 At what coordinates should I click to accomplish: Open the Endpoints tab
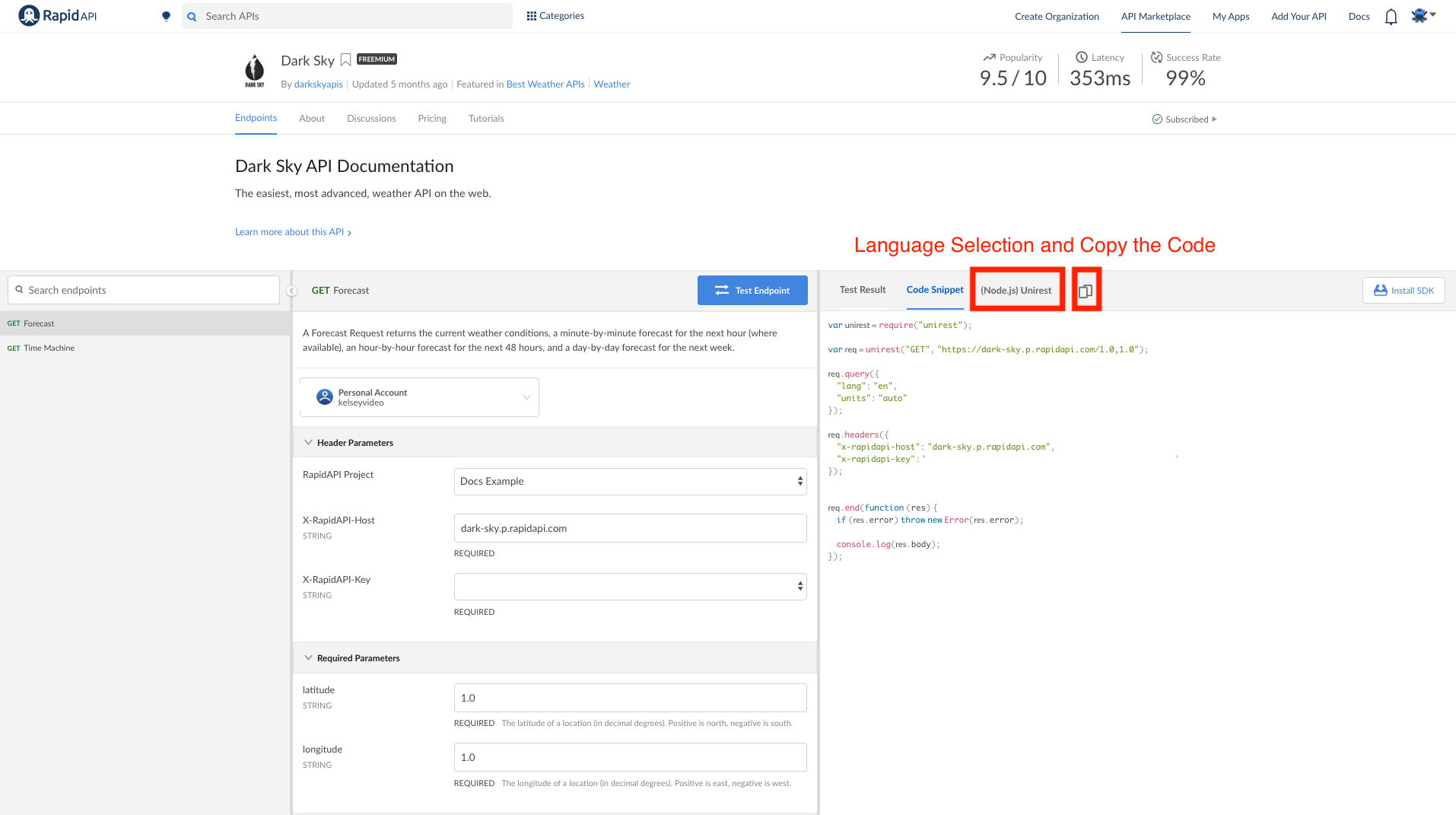pos(256,118)
